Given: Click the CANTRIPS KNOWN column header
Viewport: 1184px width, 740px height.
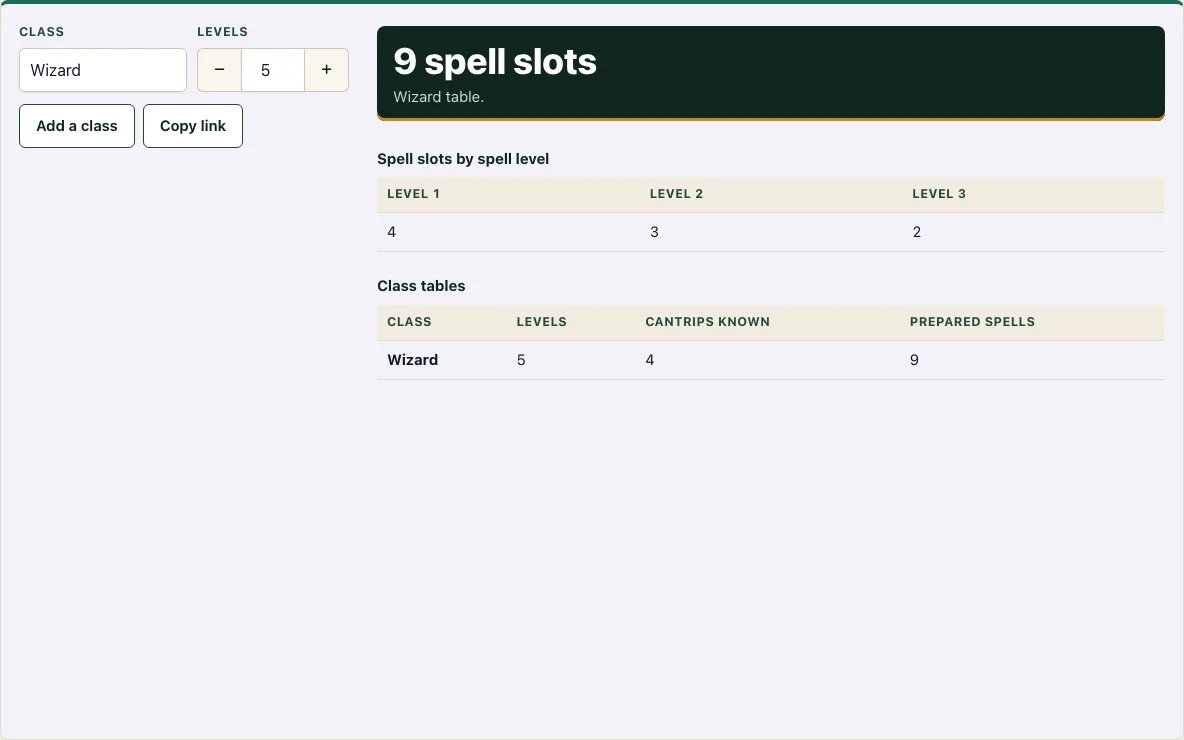Looking at the screenshot, I should [708, 322].
